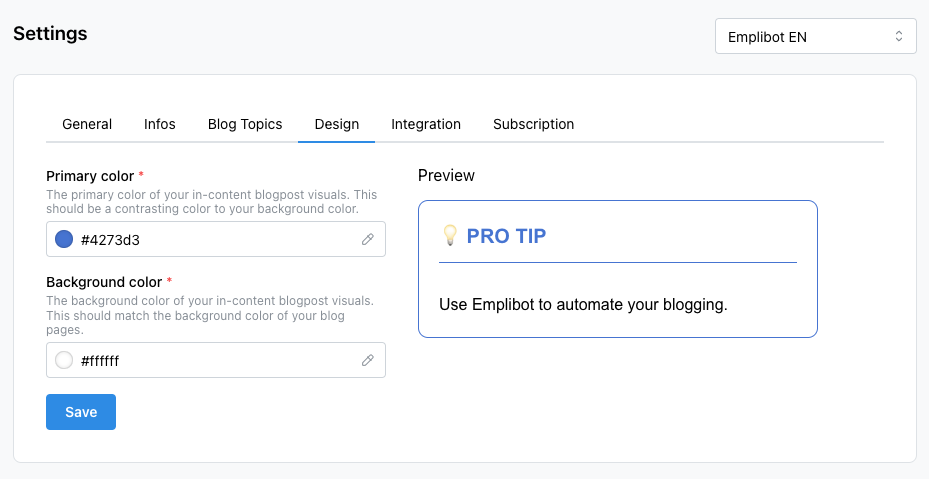The image size is (929, 479).
Task: Click the Background color label
Action: (104, 282)
